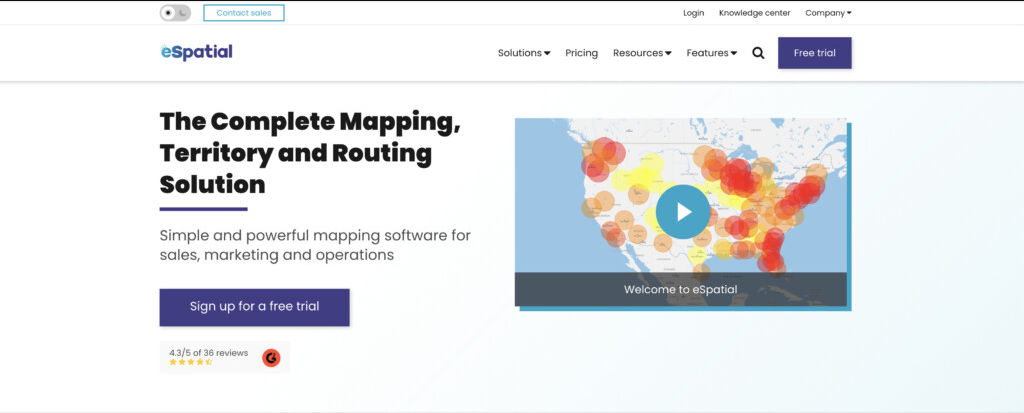The height and width of the screenshot is (413, 1024).
Task: Click the Free trial header button
Action: [814, 53]
